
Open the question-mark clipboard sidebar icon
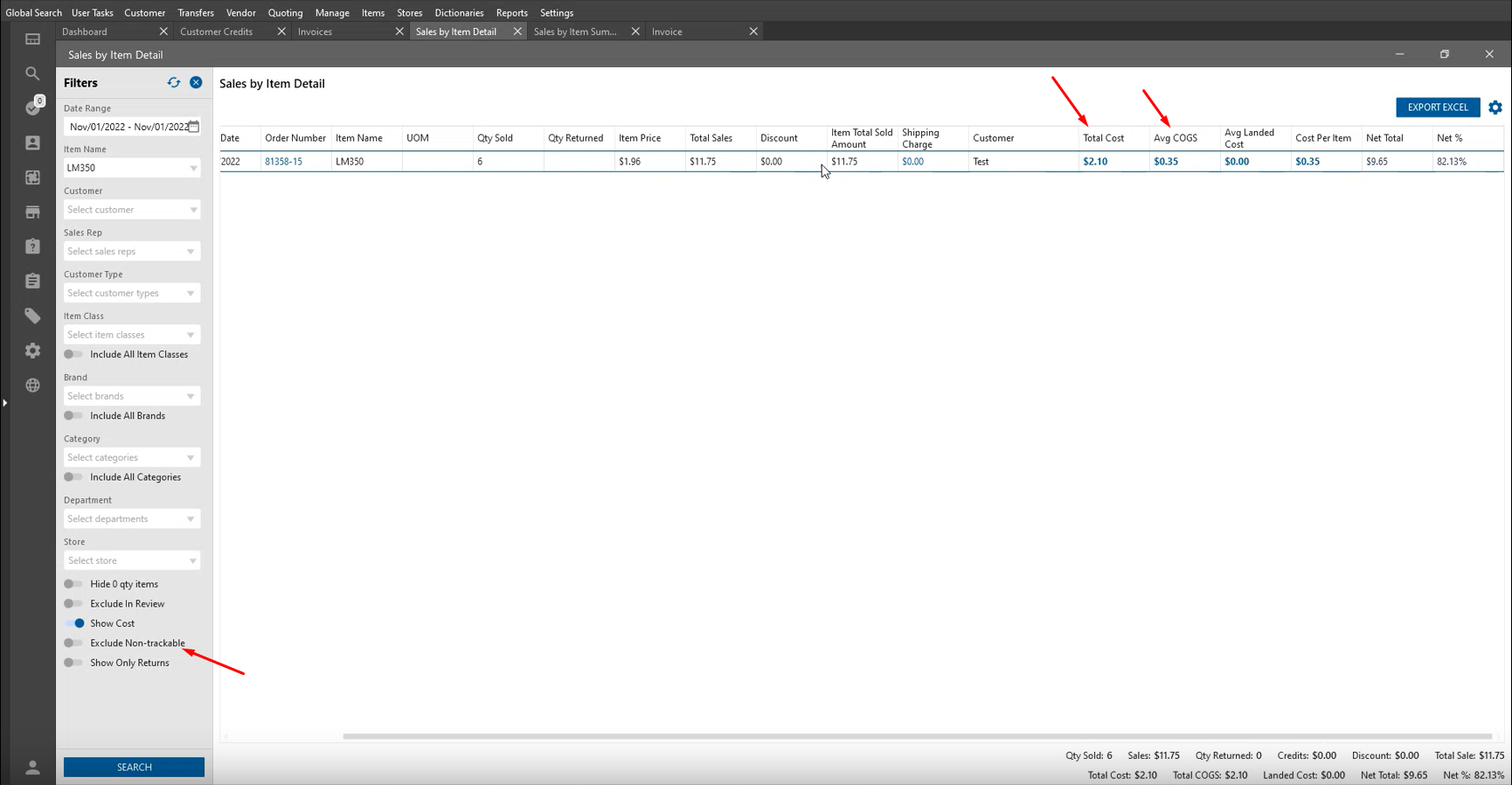pyautogui.click(x=32, y=247)
